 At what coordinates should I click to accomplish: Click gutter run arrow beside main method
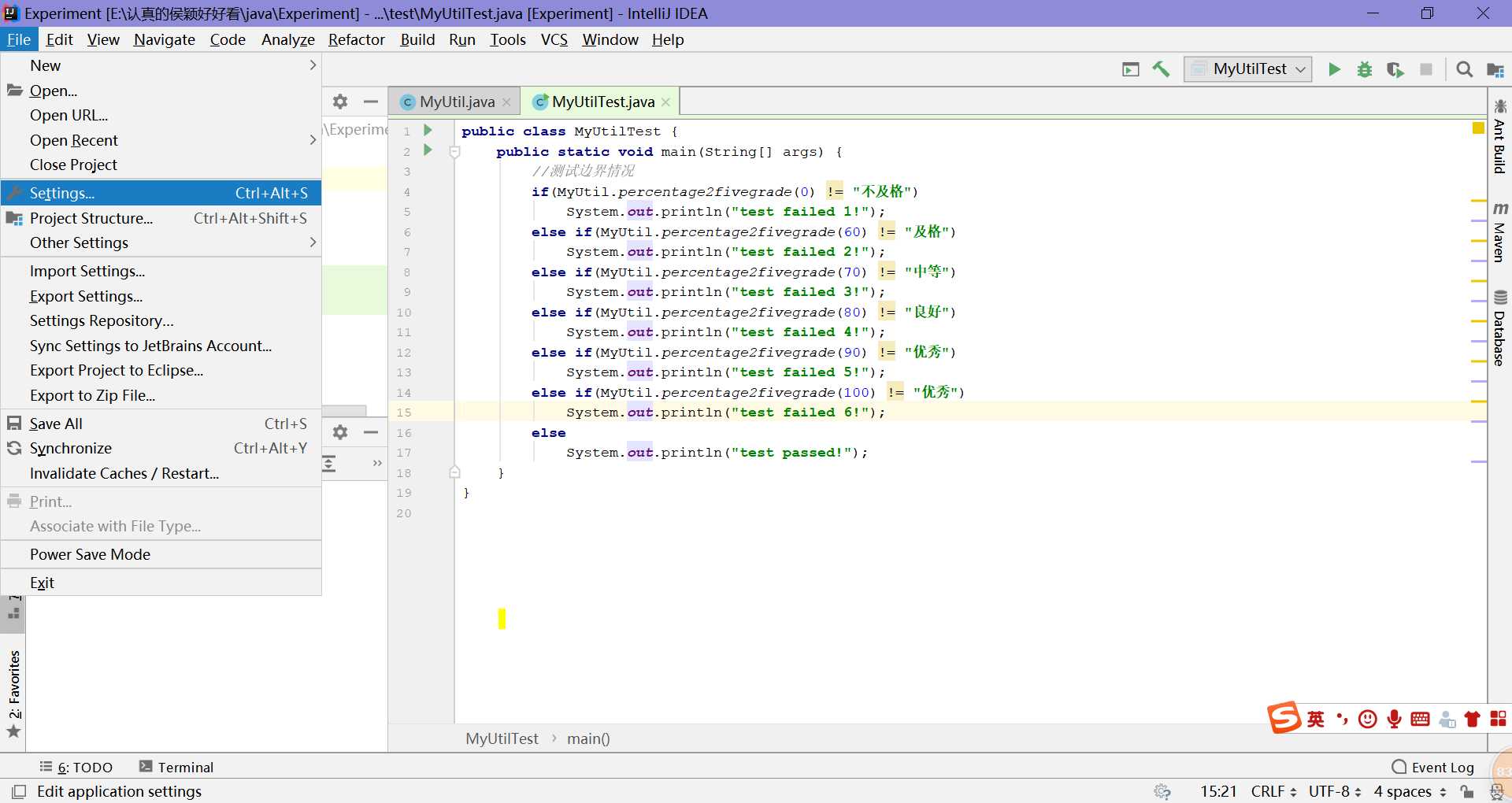pos(428,150)
